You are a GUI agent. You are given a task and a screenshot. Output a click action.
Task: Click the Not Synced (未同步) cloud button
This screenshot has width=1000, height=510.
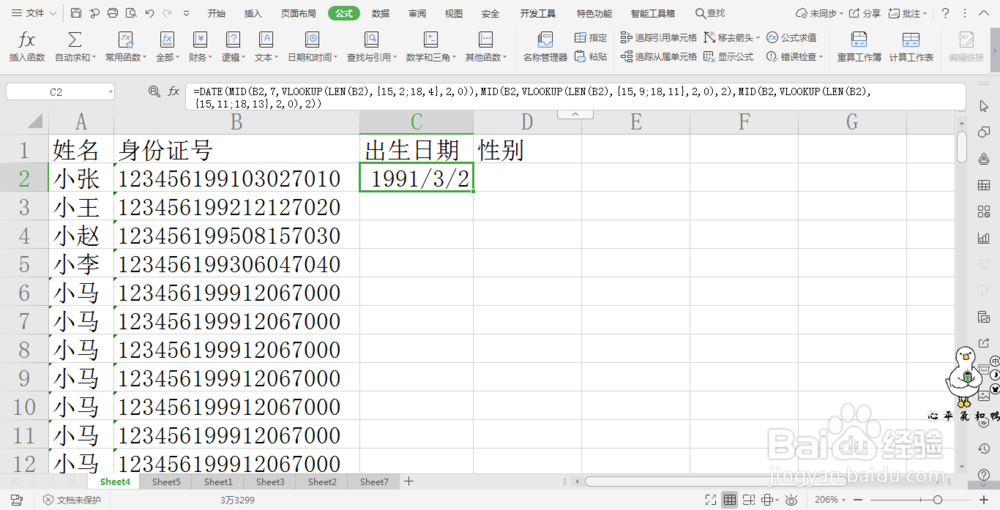[820, 13]
